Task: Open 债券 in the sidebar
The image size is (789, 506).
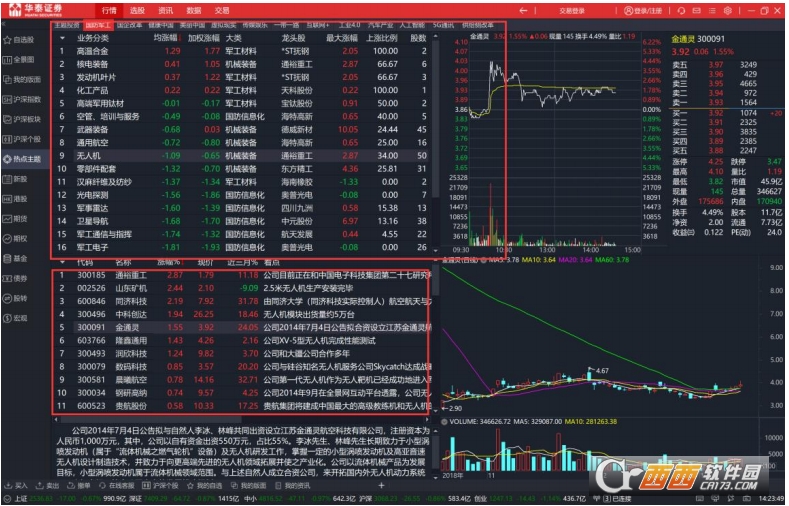Action: click(16, 278)
